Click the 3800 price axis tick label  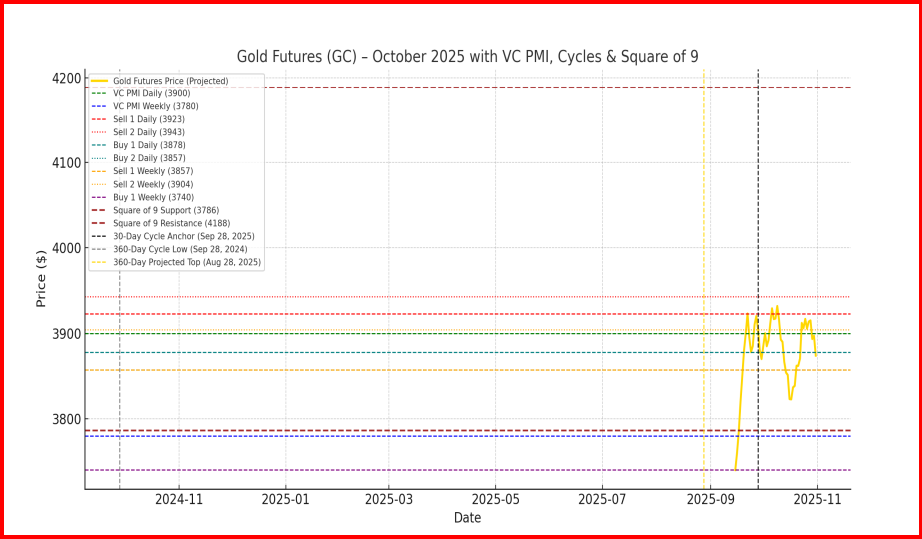[65, 419]
